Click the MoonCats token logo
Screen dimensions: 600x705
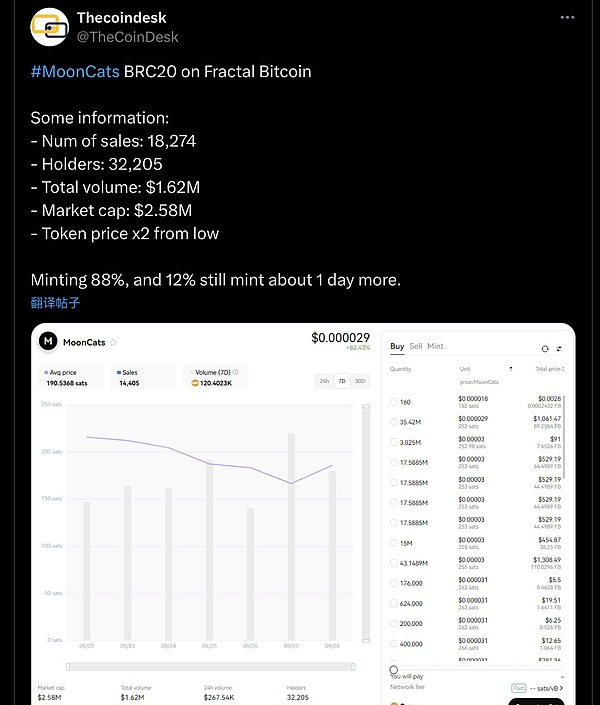[47, 341]
